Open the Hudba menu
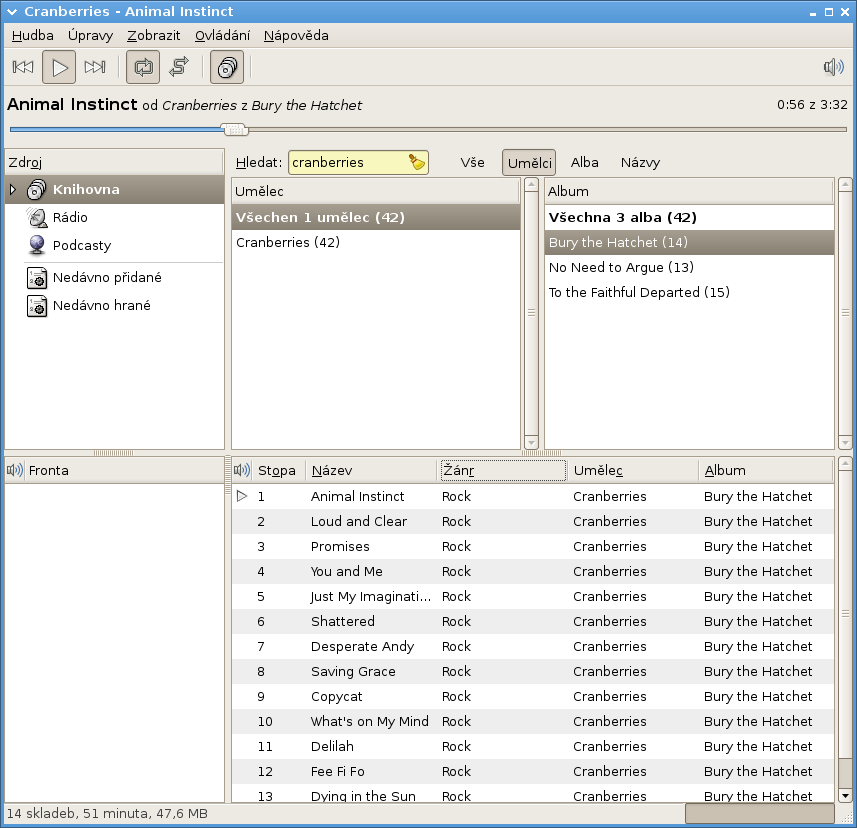 [33, 36]
